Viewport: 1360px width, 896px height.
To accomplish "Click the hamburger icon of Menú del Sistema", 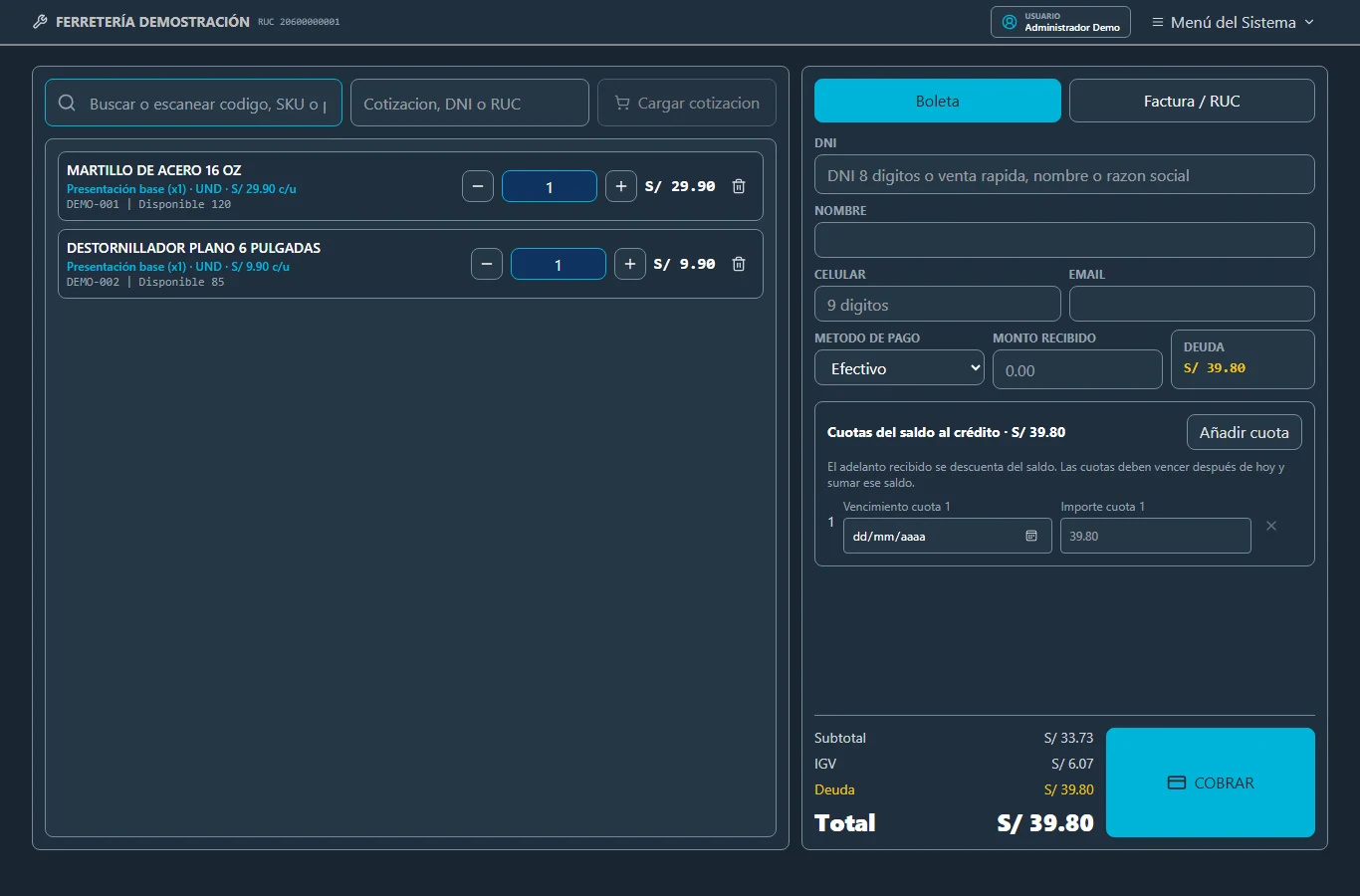I will point(1158,22).
